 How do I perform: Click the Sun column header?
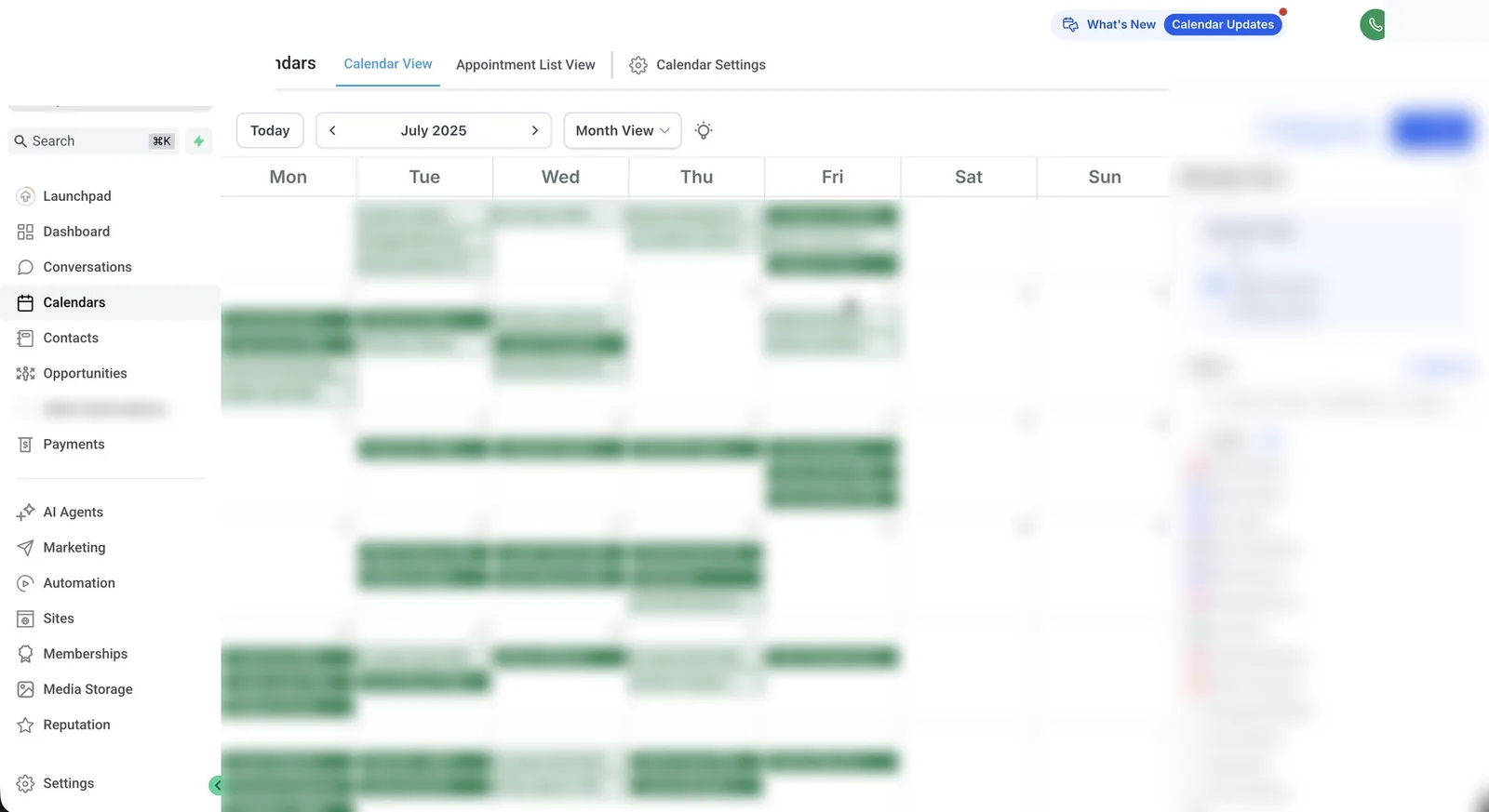pyautogui.click(x=1105, y=177)
